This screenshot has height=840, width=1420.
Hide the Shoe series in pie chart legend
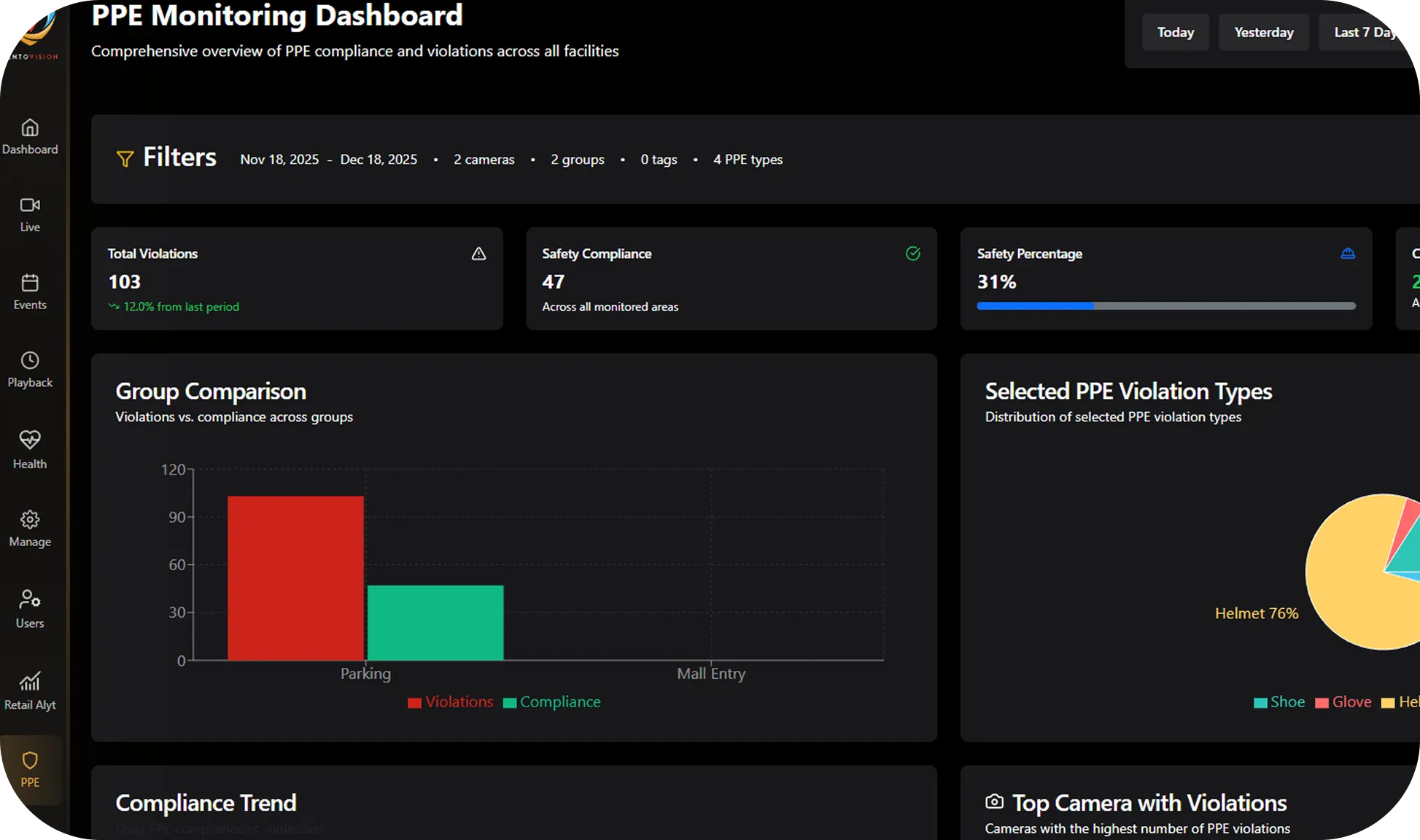1279,701
